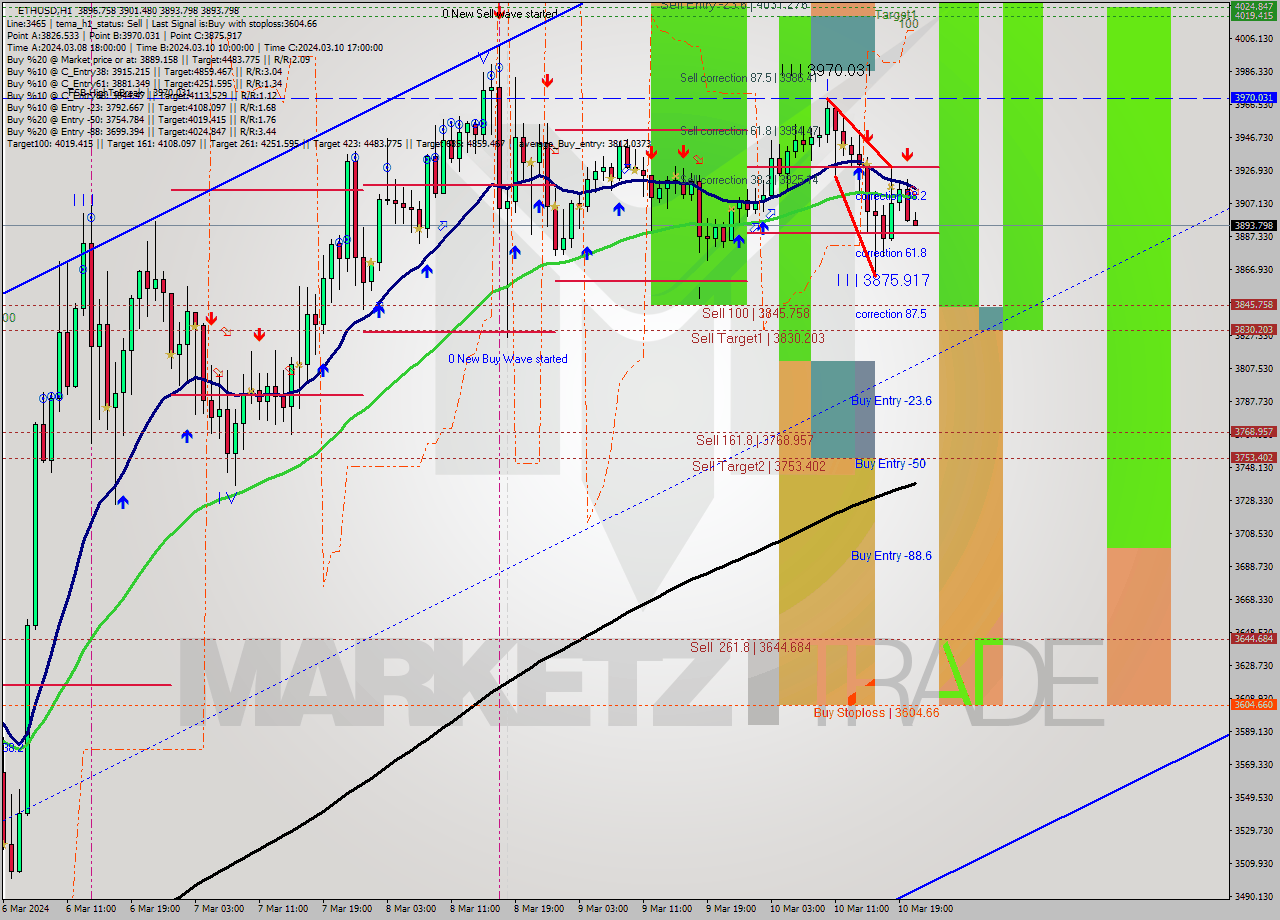Screen dimensions: 1280x920
Task: Click the 3946.730 price scale value
Action: tap(1254, 137)
